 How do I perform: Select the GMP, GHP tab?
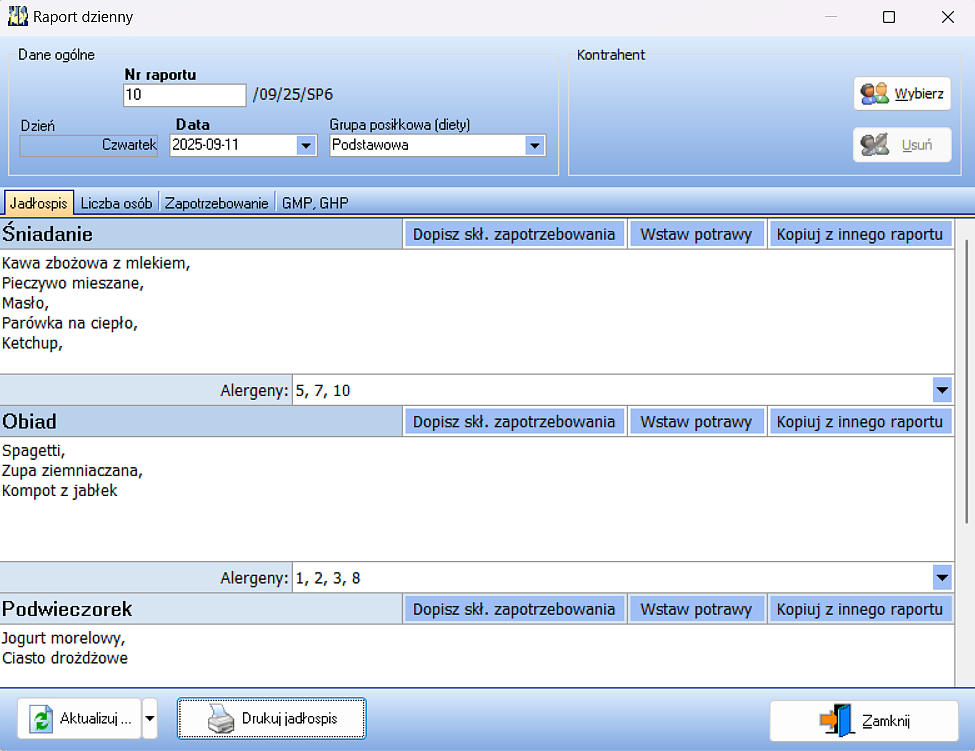pos(315,203)
